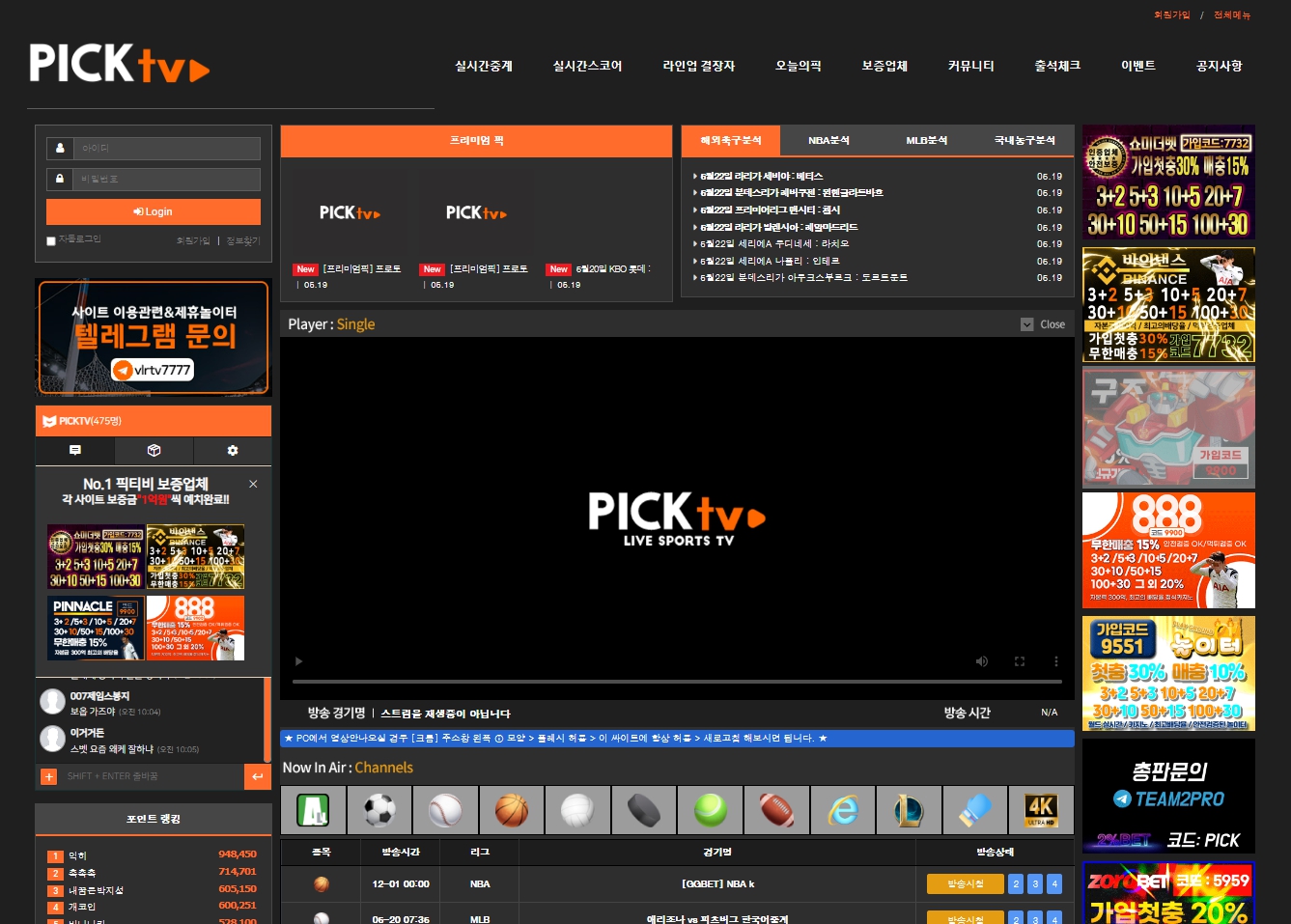
Task: Click 전체메뉴 link at top right
Action: (x=1232, y=14)
